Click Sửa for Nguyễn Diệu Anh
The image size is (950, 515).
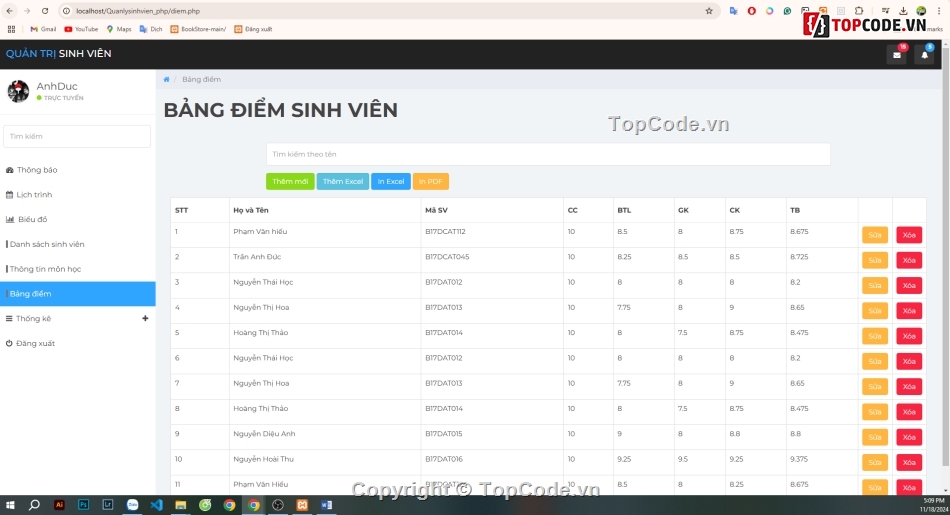875,437
